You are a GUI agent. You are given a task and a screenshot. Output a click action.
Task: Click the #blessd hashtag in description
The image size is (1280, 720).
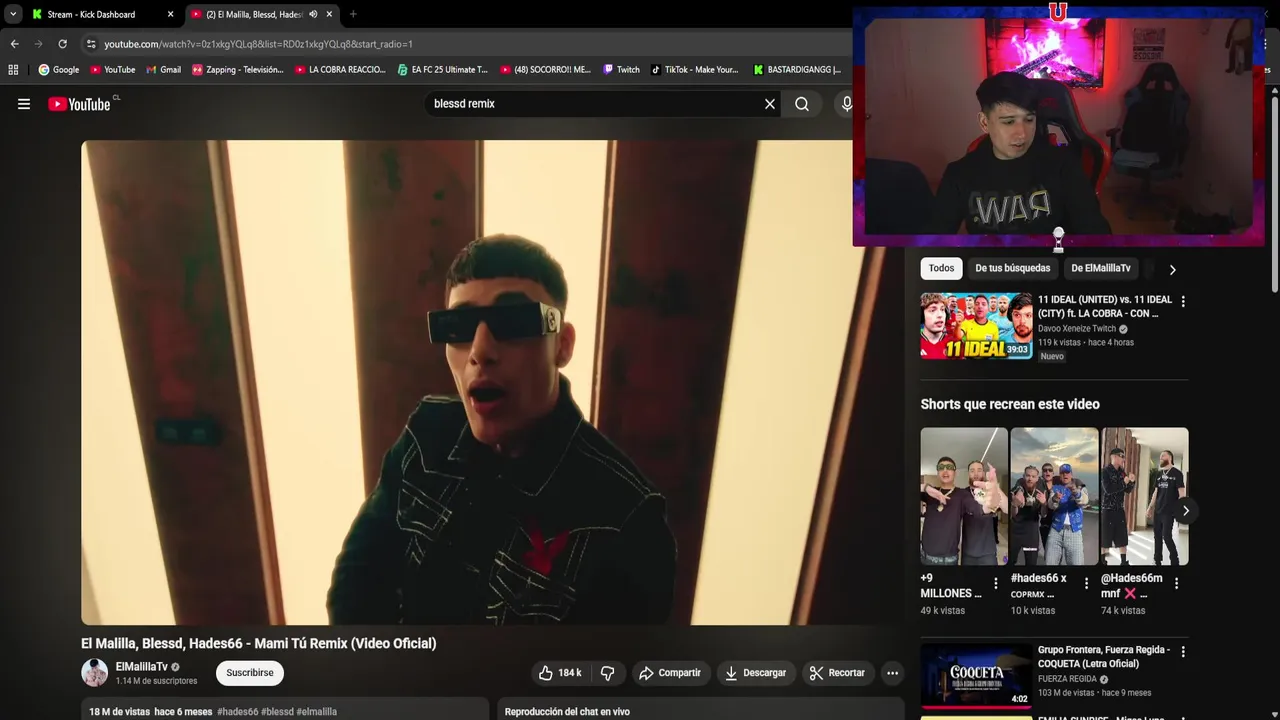click(x=278, y=712)
